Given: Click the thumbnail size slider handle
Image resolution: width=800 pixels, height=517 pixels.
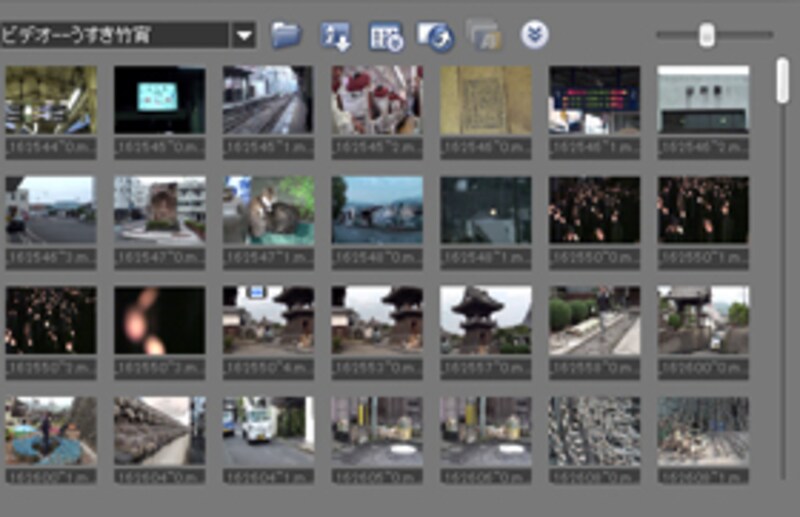Looking at the screenshot, I should coord(706,35).
